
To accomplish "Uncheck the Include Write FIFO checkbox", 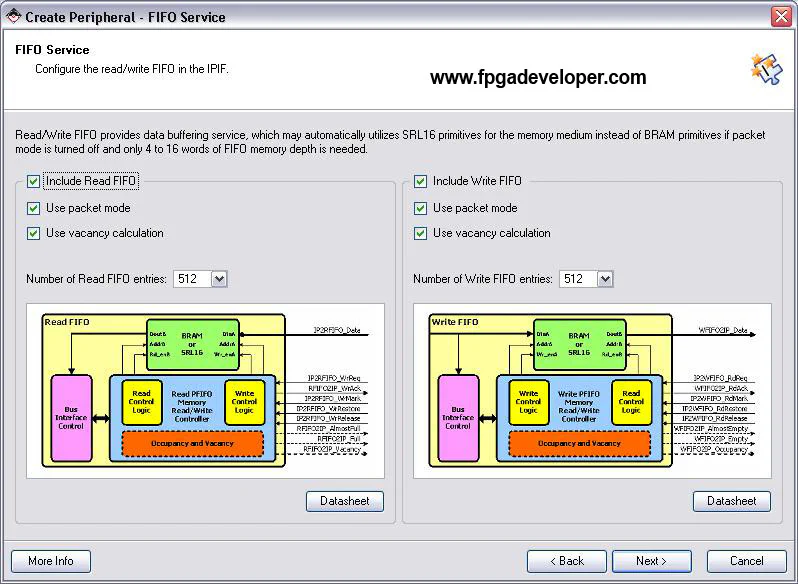I will point(421,182).
